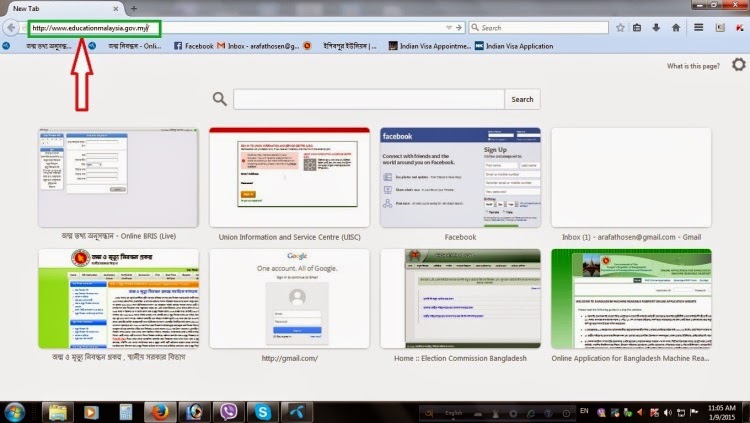Open the Firefox hamburger menu
The image size is (750, 423).
tap(698, 28)
